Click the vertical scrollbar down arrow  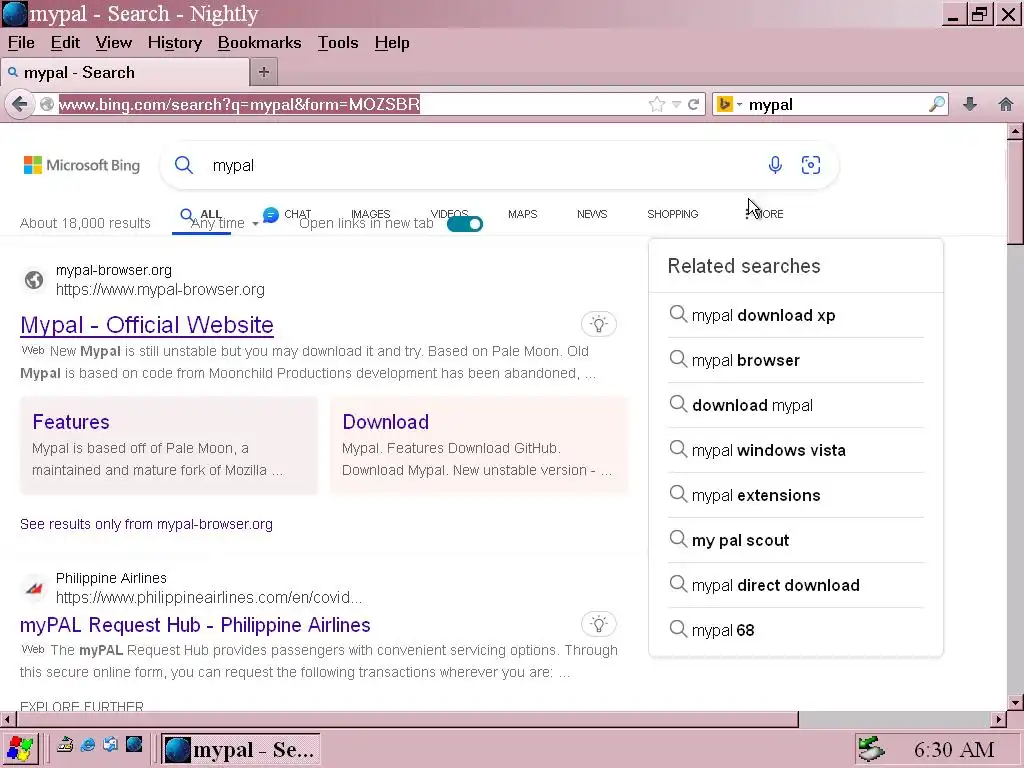pos(1015,703)
